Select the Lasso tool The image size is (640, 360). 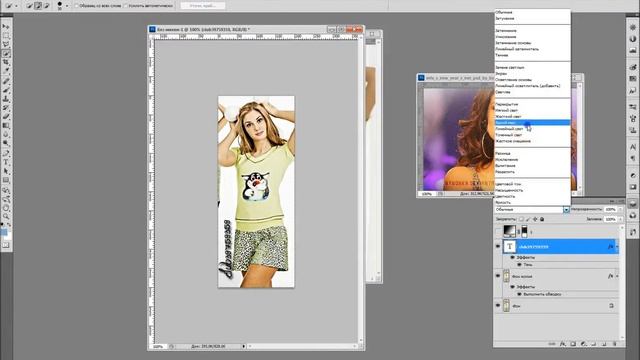(6, 45)
